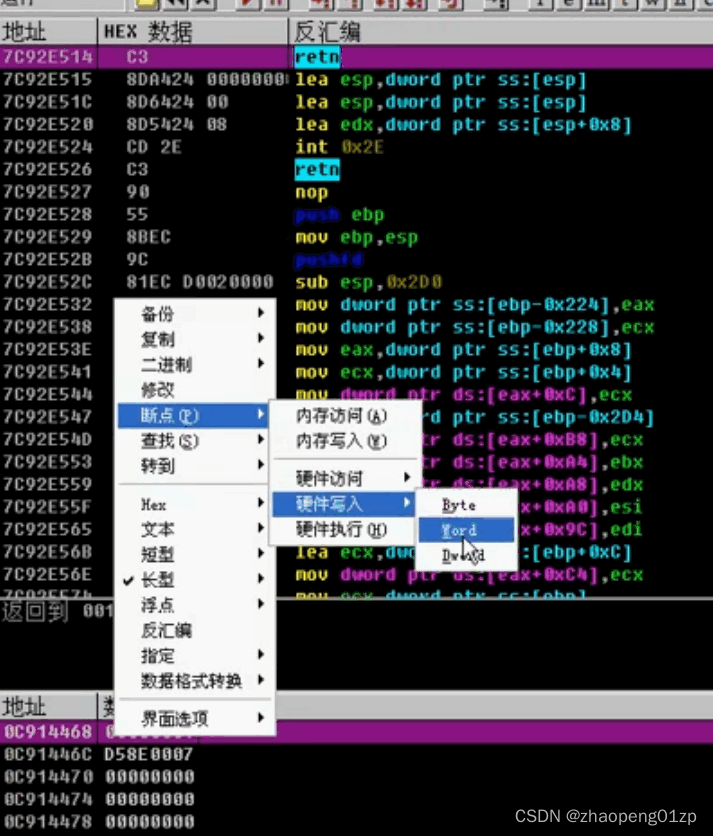Select the row at address 7C92E514
713x836 pixels.
(x=356, y=57)
